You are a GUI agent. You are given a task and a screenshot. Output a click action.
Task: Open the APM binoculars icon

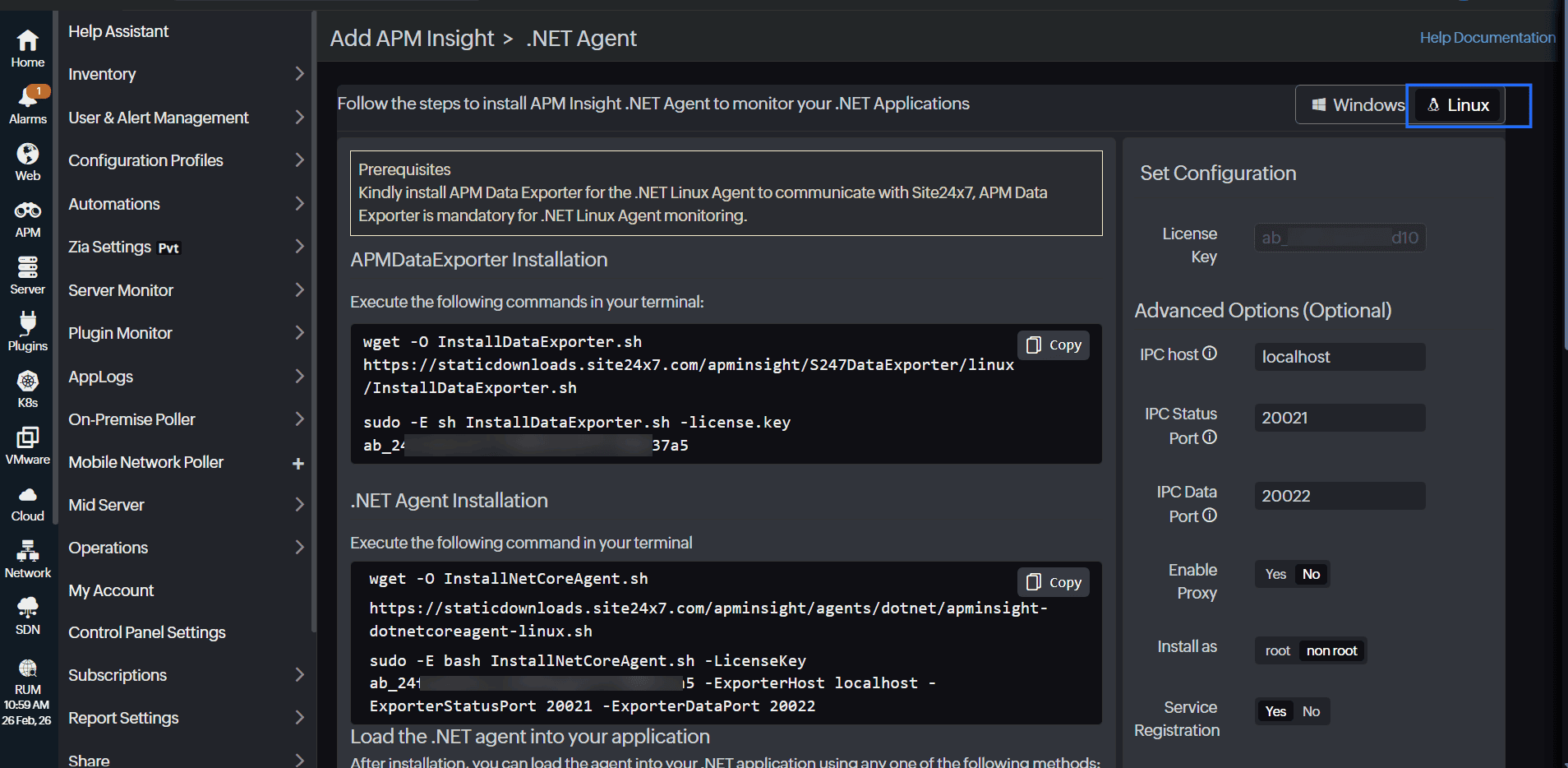tap(27, 212)
